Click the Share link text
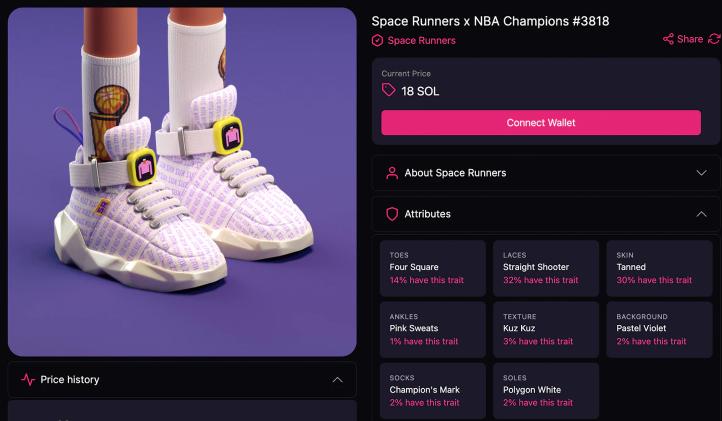 click(x=690, y=40)
